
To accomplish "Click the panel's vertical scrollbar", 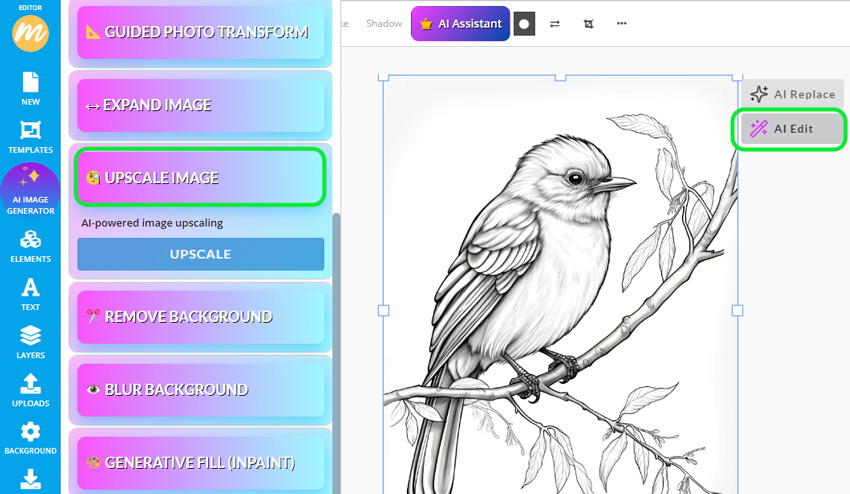I will pos(337,352).
